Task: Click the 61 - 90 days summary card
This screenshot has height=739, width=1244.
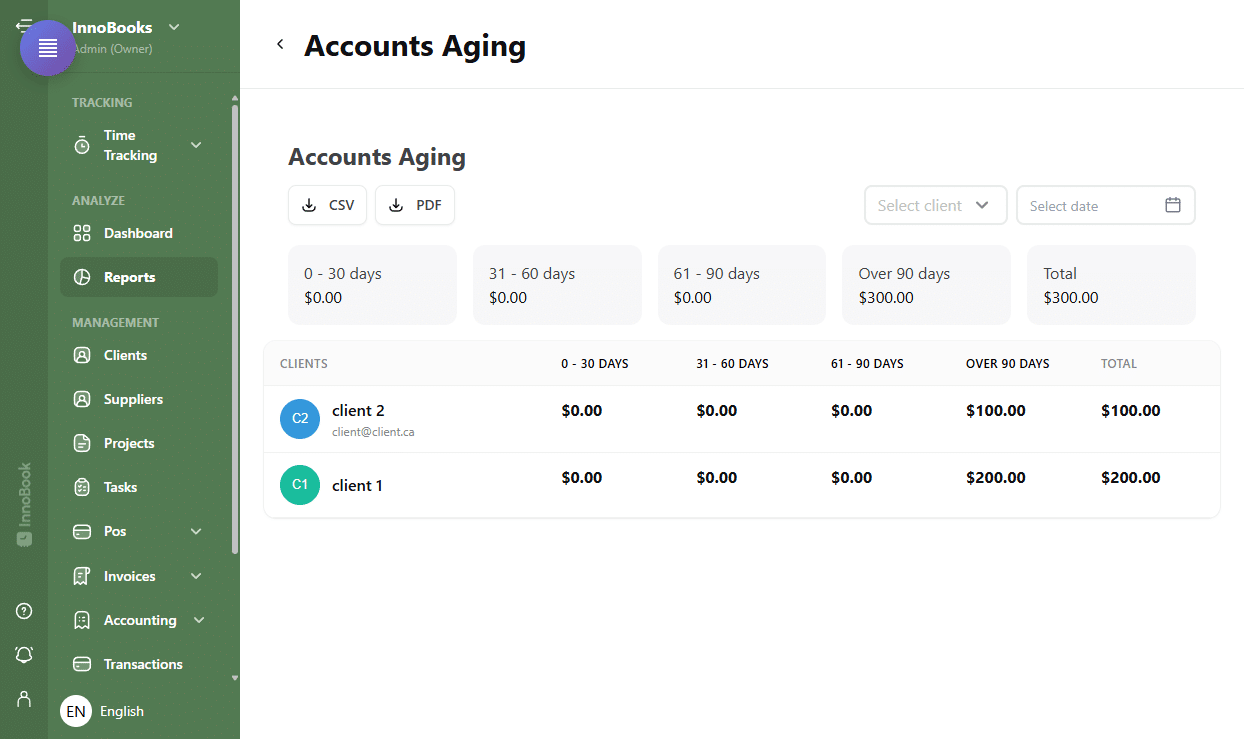Action: [x=742, y=285]
